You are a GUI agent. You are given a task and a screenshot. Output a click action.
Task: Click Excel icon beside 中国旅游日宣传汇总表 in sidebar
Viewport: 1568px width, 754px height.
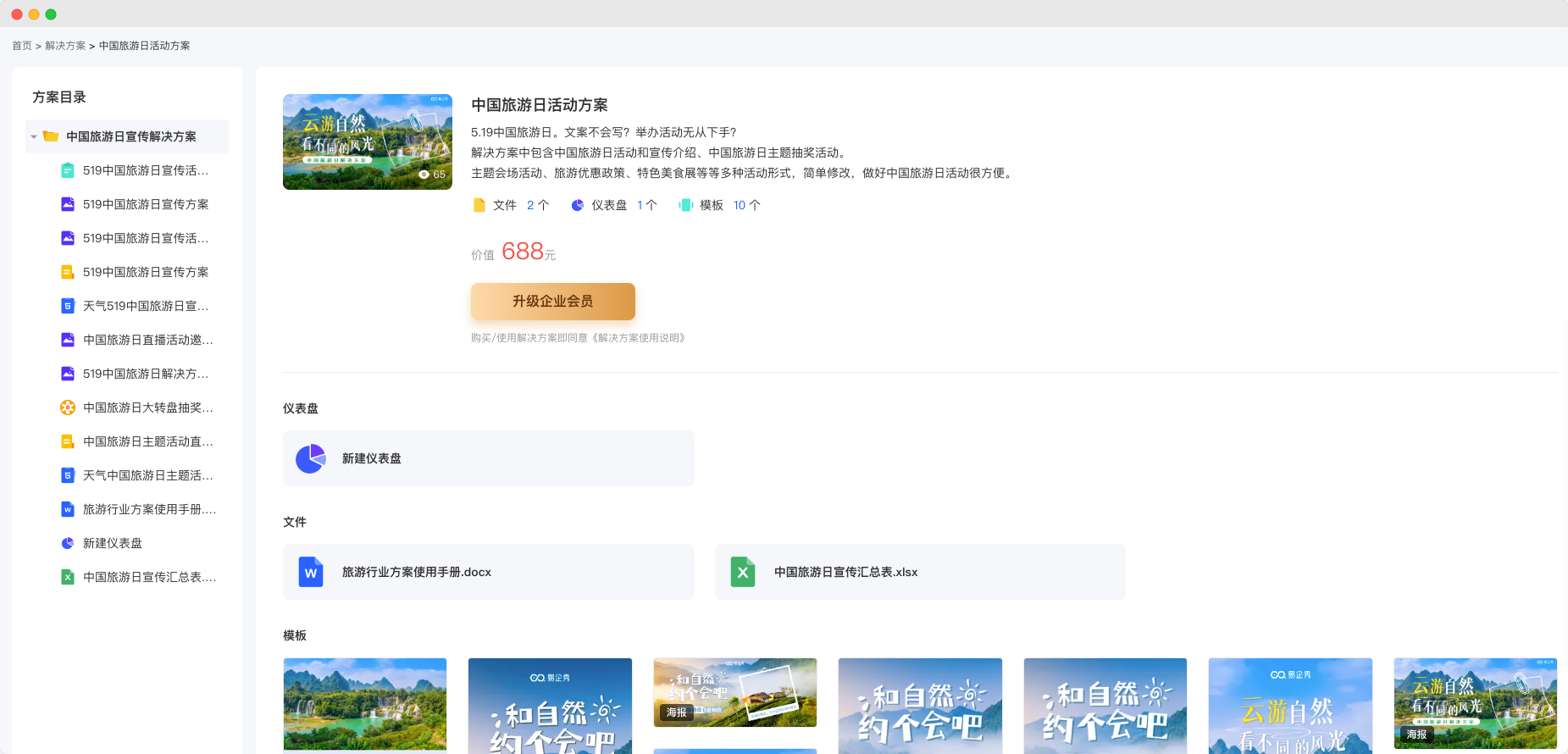[68, 577]
